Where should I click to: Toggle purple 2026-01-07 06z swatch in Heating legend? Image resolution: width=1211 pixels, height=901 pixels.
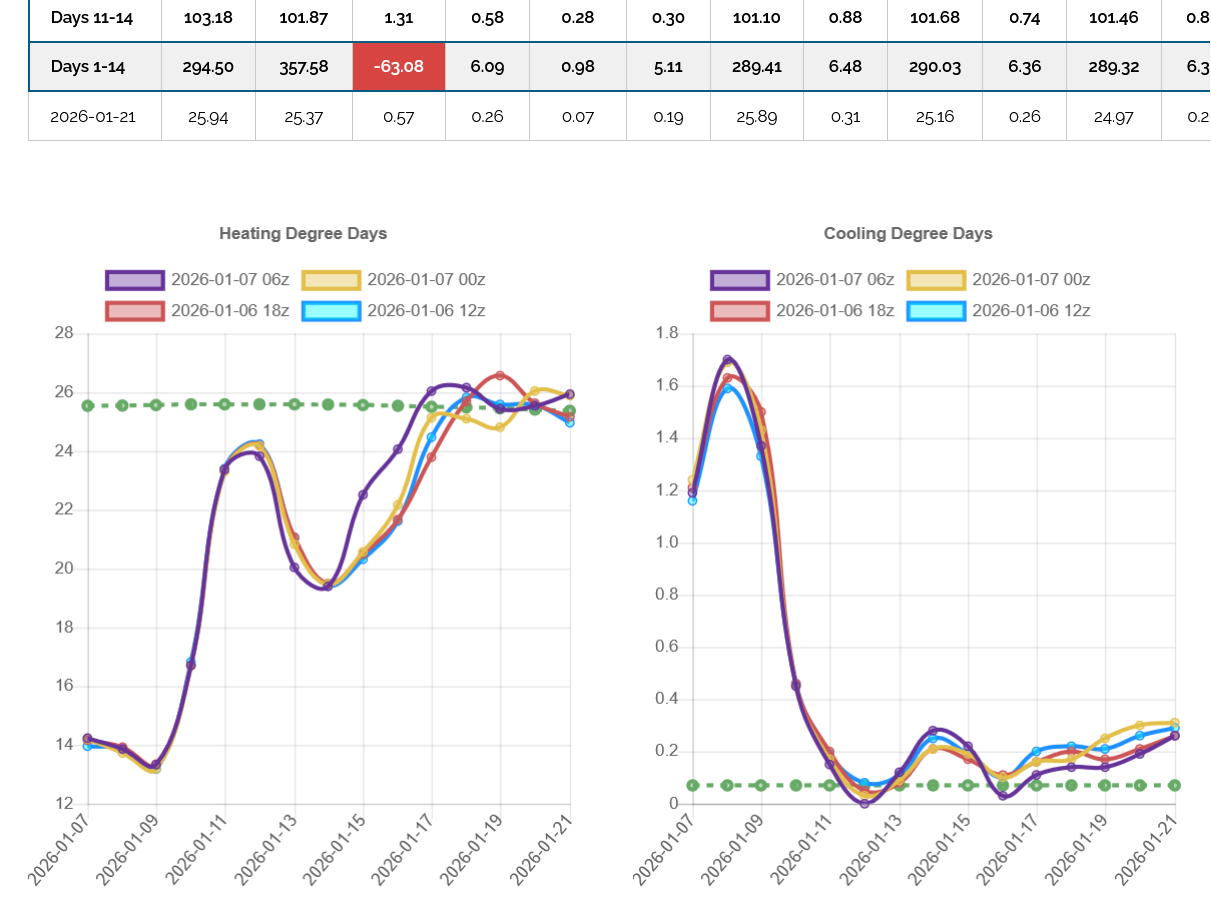tap(134, 280)
